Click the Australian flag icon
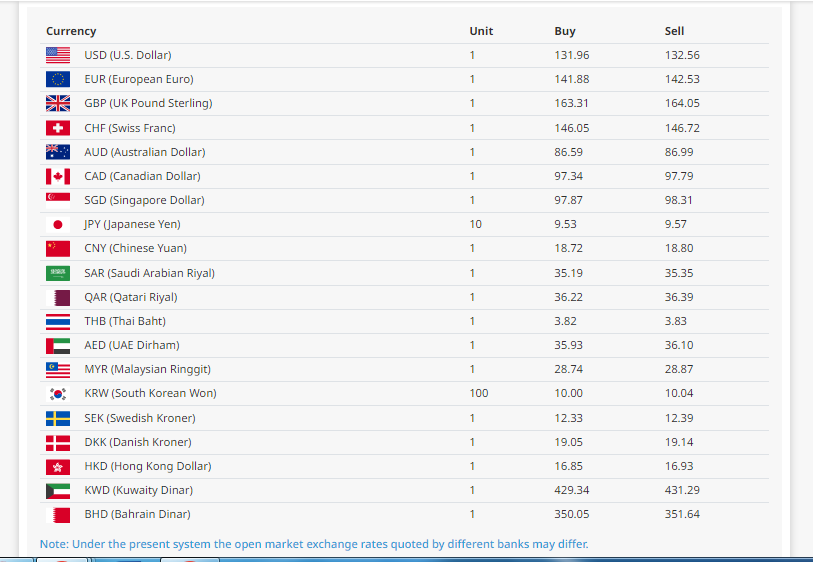813x562 pixels. (58, 152)
